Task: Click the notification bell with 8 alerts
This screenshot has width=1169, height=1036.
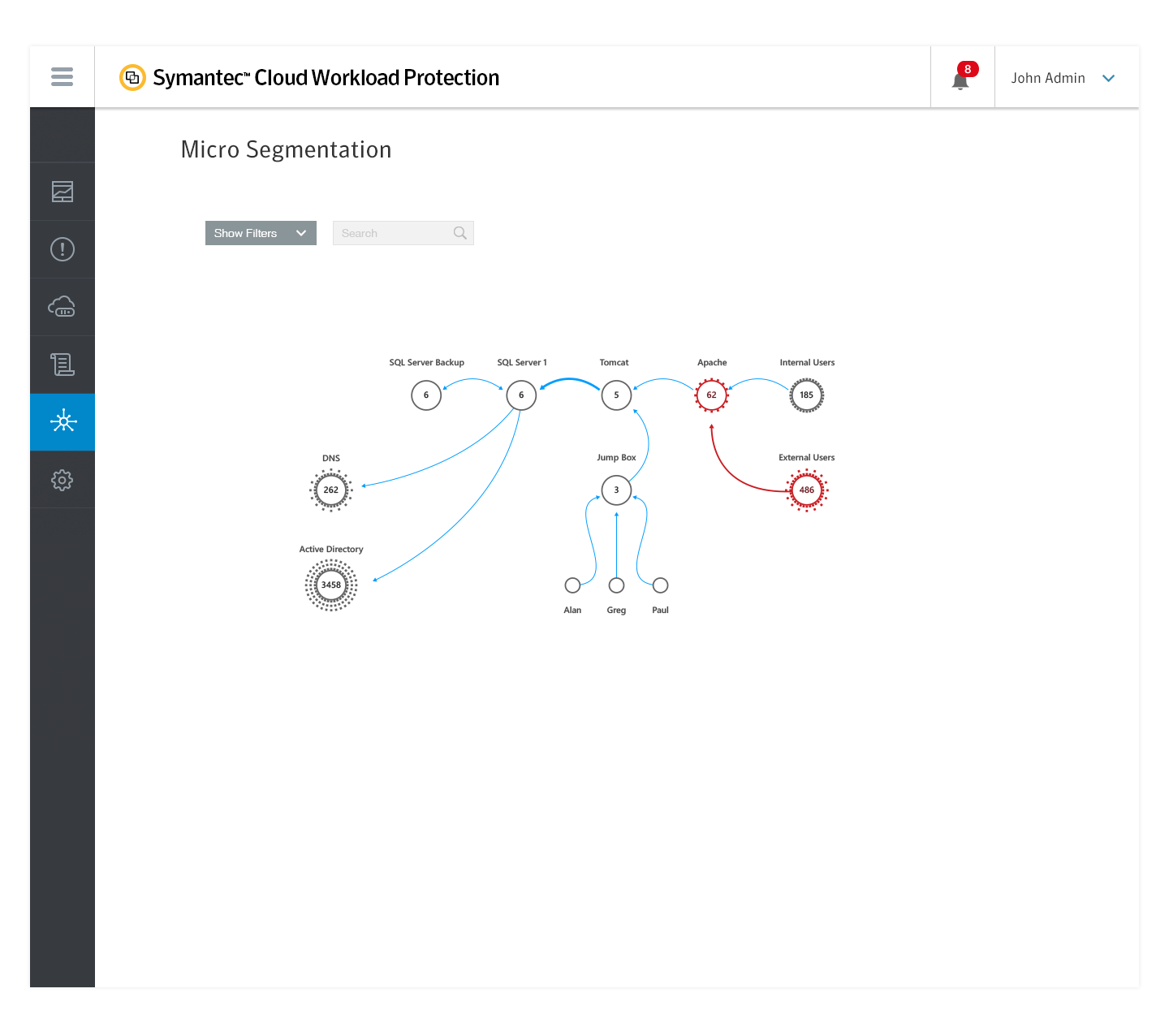Action: [961, 79]
